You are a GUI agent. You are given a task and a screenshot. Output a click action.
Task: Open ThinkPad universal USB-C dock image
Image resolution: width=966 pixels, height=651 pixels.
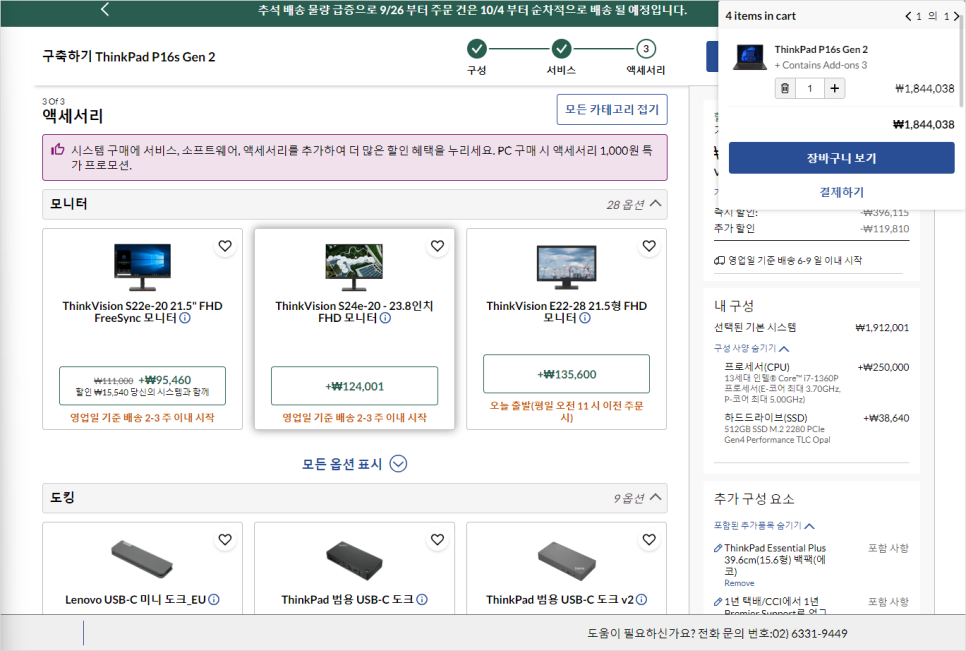[x=354, y=560]
